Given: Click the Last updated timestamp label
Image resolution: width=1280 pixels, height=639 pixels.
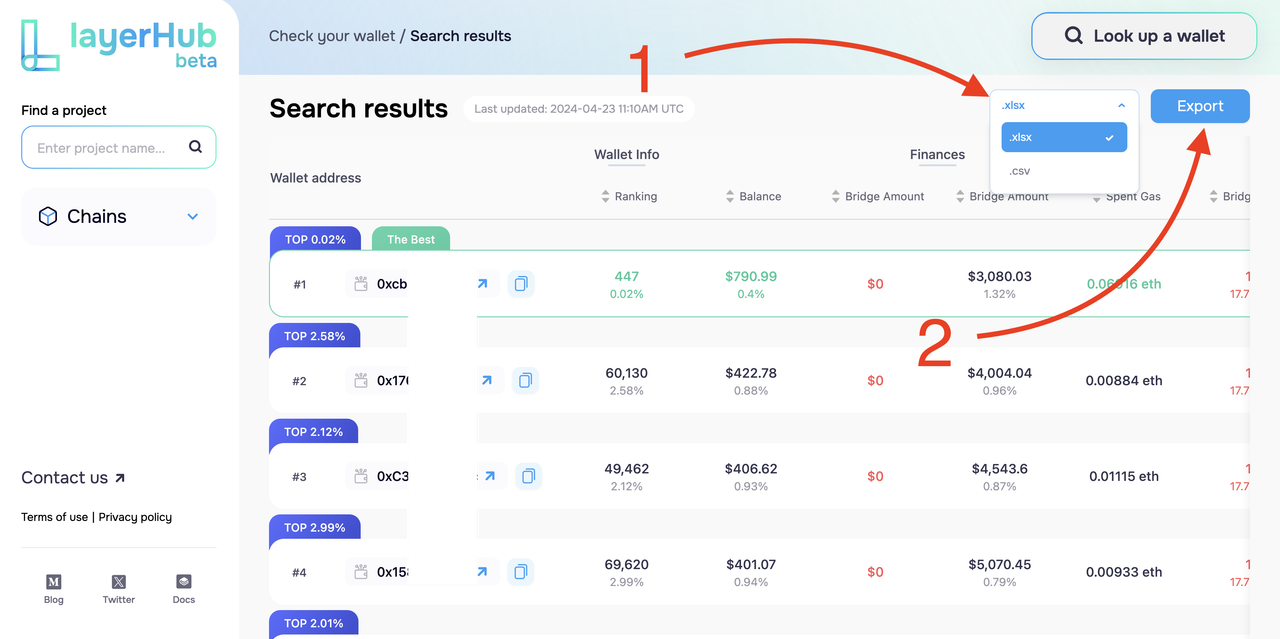Looking at the screenshot, I should click(x=579, y=108).
